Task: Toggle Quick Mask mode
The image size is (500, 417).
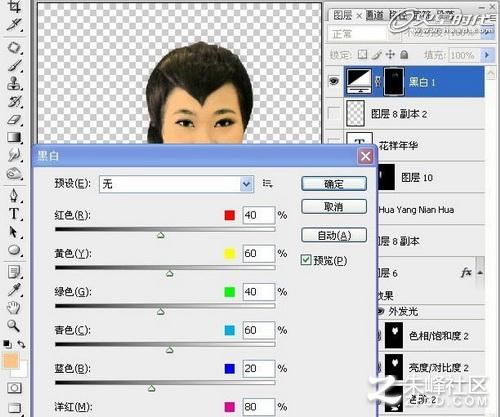Action: click(x=14, y=388)
